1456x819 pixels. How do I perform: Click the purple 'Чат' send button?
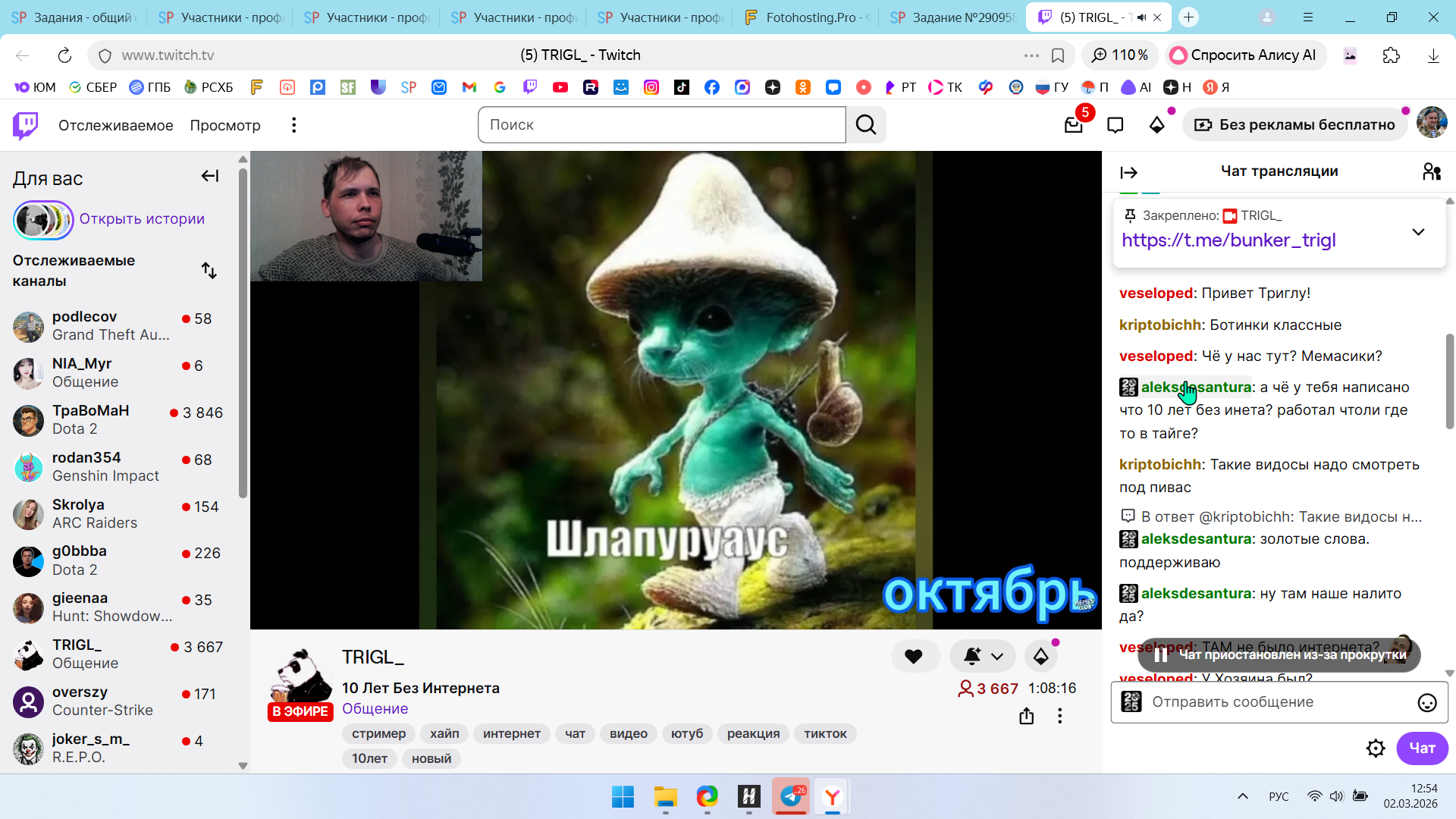(x=1421, y=748)
